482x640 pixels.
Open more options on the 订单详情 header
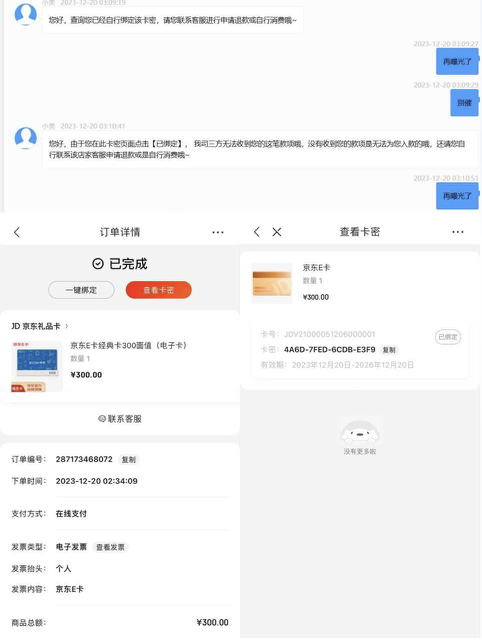(x=218, y=232)
